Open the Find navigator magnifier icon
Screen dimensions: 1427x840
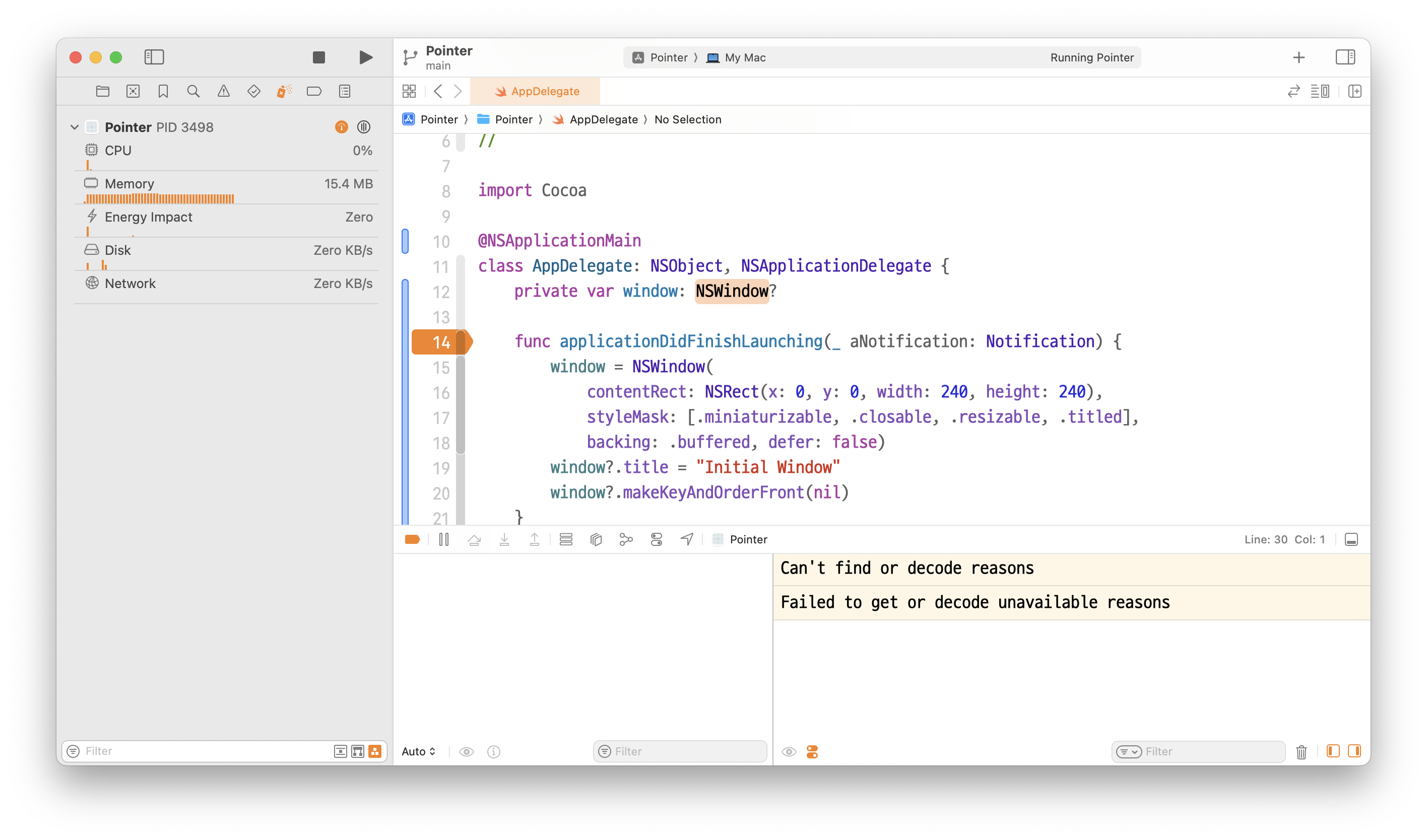[193, 91]
